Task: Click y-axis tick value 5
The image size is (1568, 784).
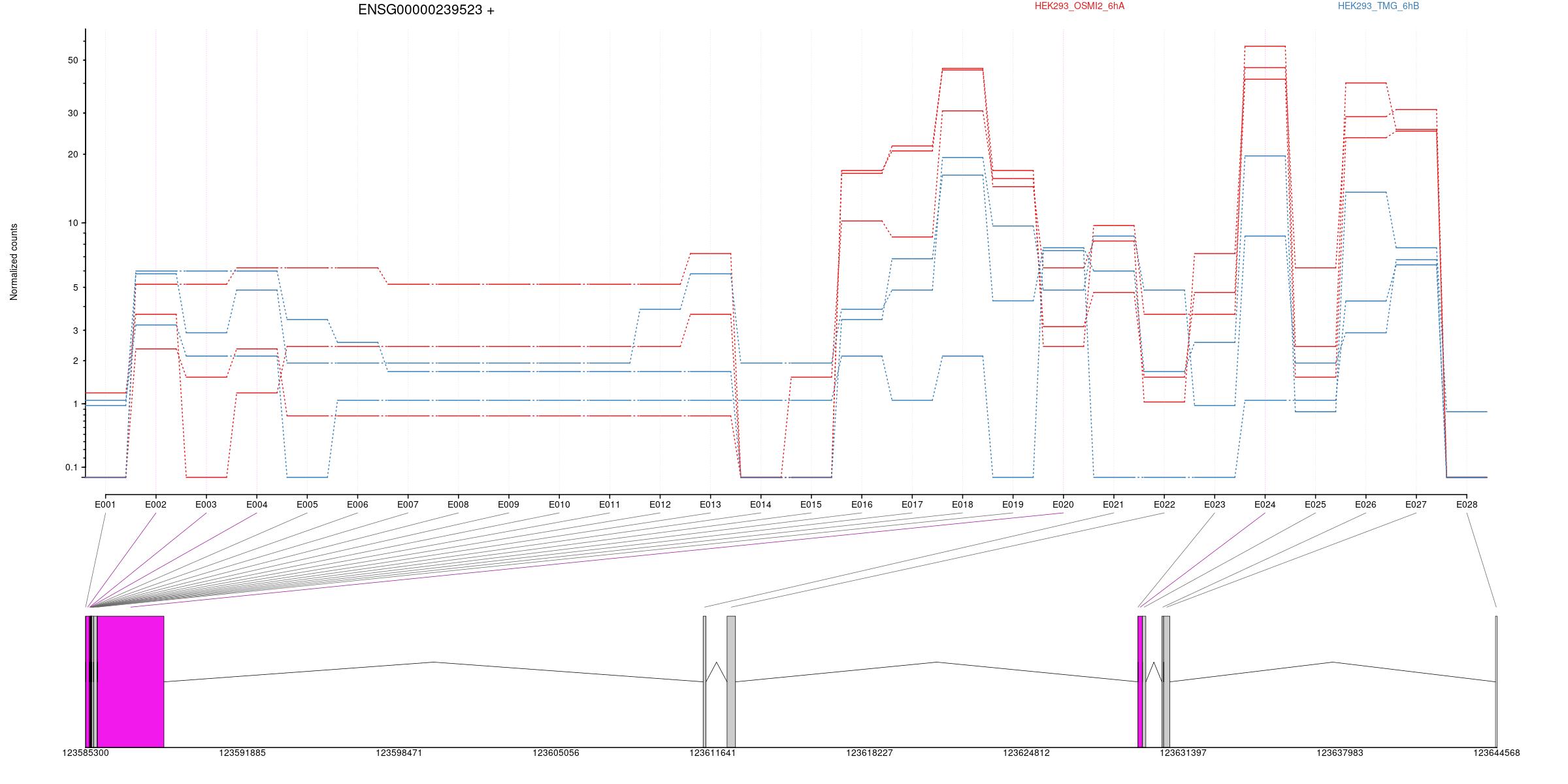Action: (x=75, y=287)
